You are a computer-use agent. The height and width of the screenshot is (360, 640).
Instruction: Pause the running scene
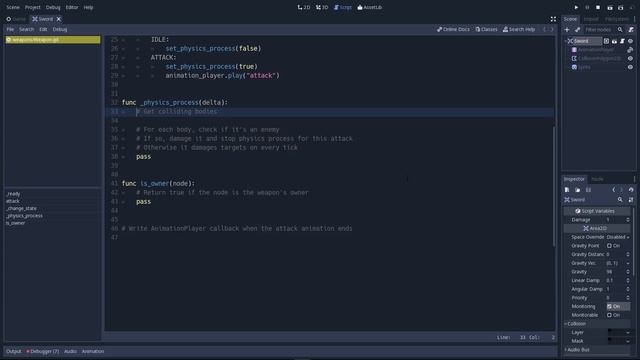pyautogui.click(x=587, y=7)
